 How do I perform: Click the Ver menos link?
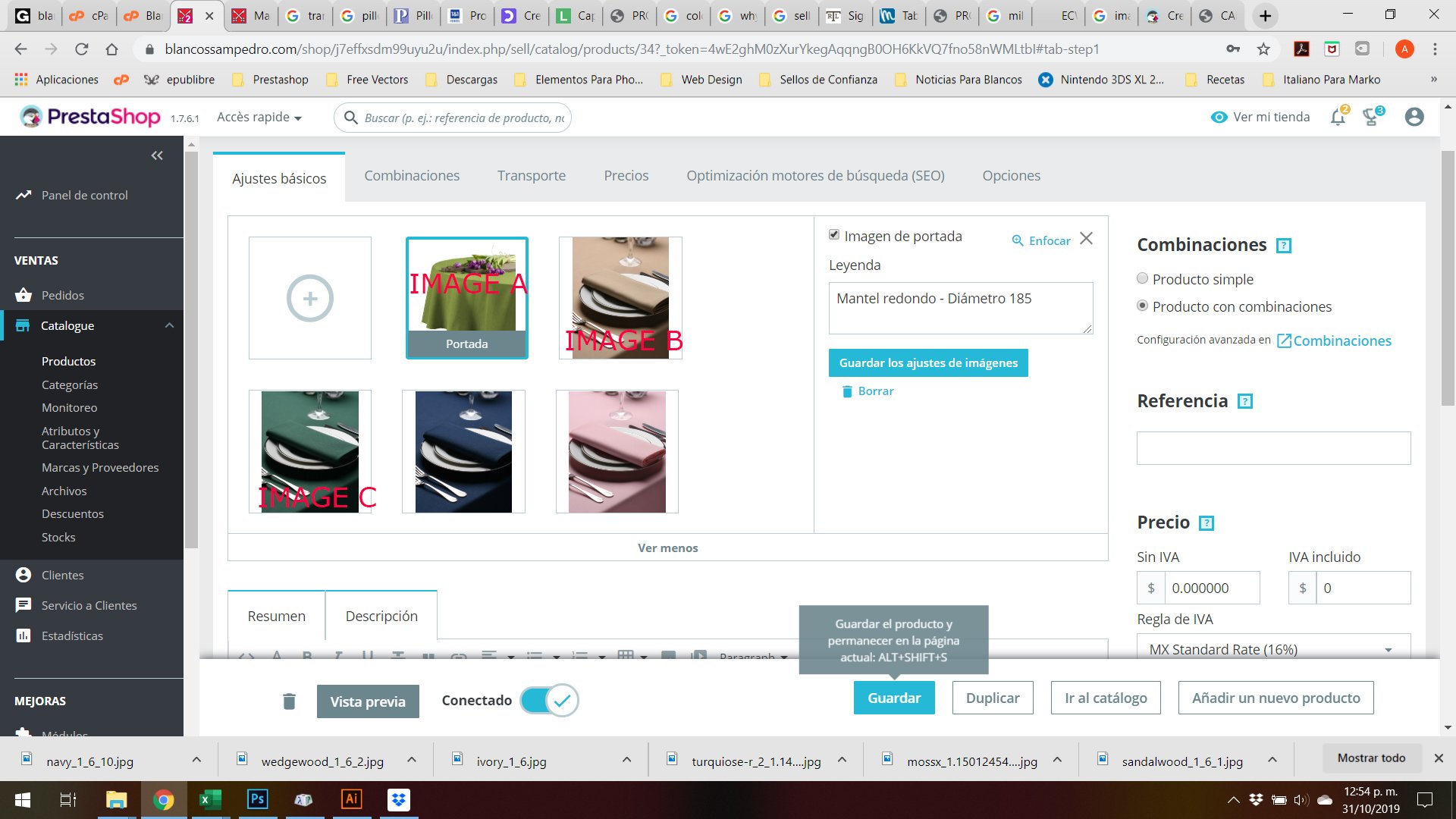coord(667,548)
